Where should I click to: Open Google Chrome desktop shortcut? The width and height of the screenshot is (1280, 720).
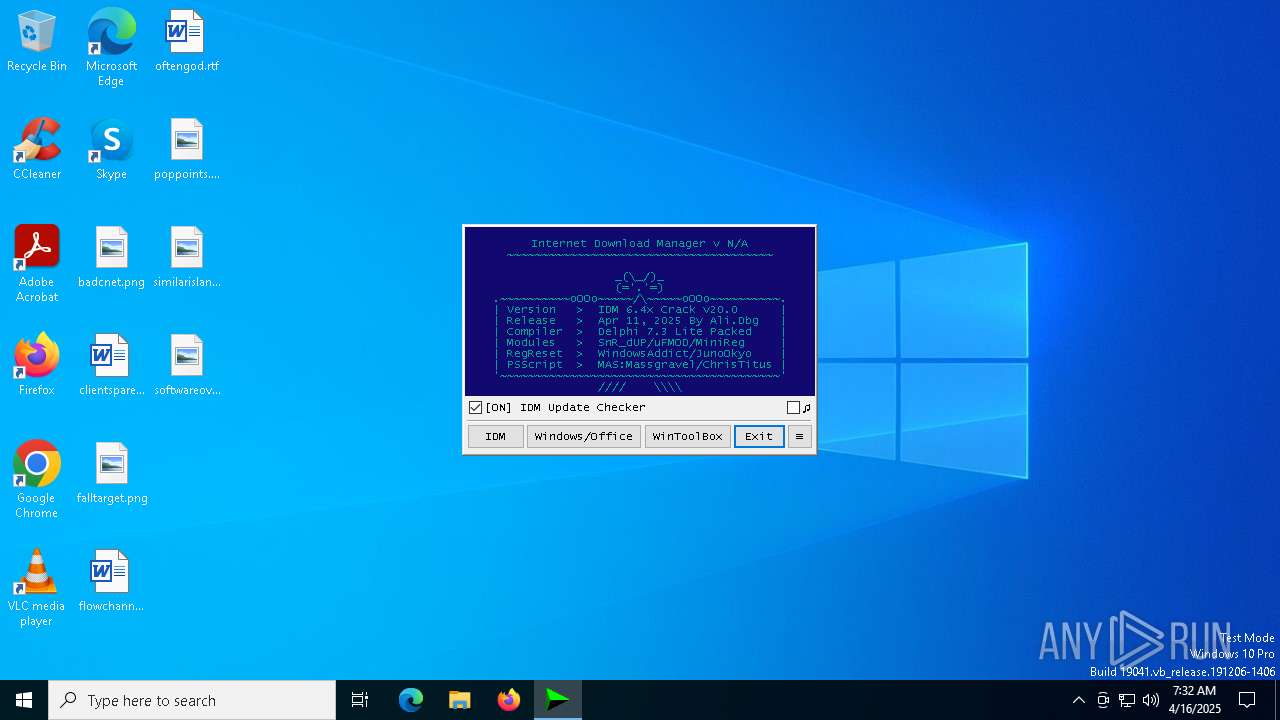(37, 480)
